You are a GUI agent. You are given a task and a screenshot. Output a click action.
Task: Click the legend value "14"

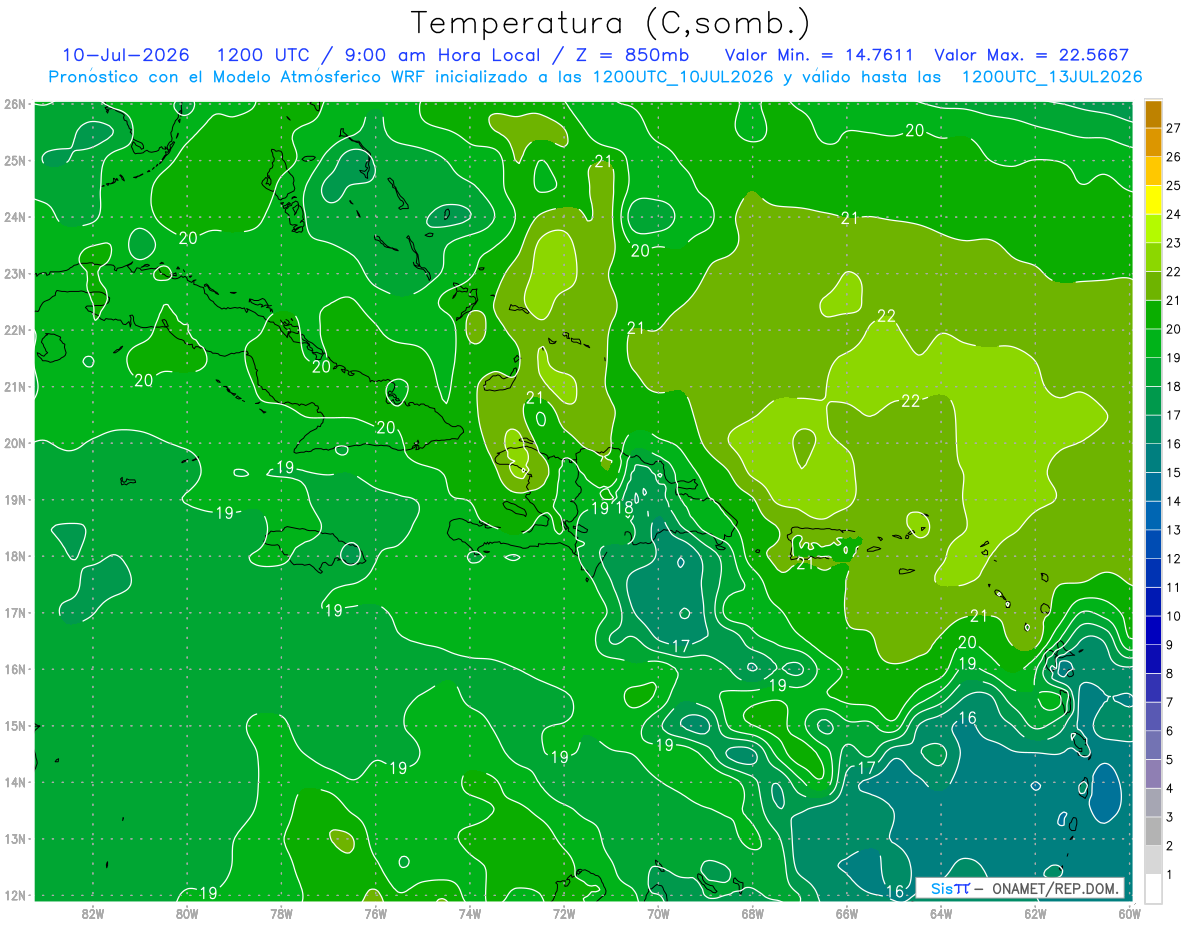(1174, 501)
